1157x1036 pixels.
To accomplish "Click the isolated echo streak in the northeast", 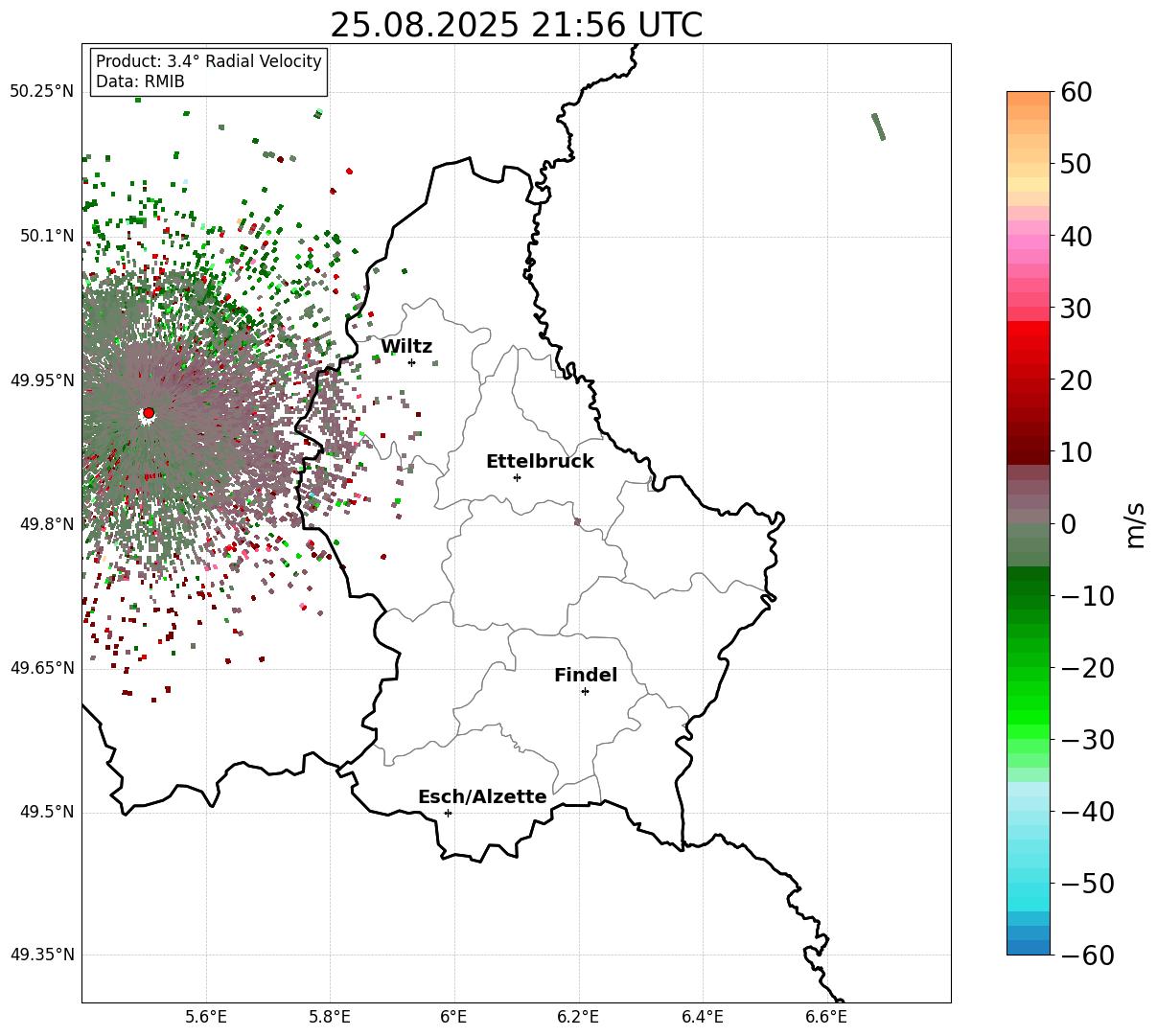I will 878,127.
